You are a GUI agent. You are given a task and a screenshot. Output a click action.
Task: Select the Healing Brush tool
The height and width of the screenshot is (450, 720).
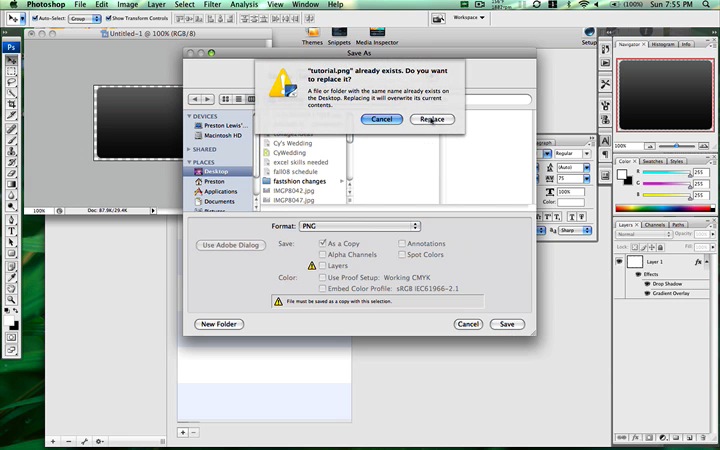point(11,129)
